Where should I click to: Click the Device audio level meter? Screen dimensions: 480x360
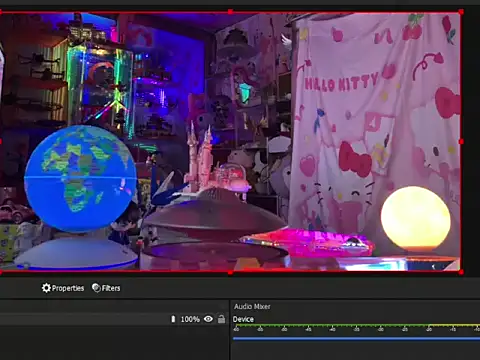point(356,325)
